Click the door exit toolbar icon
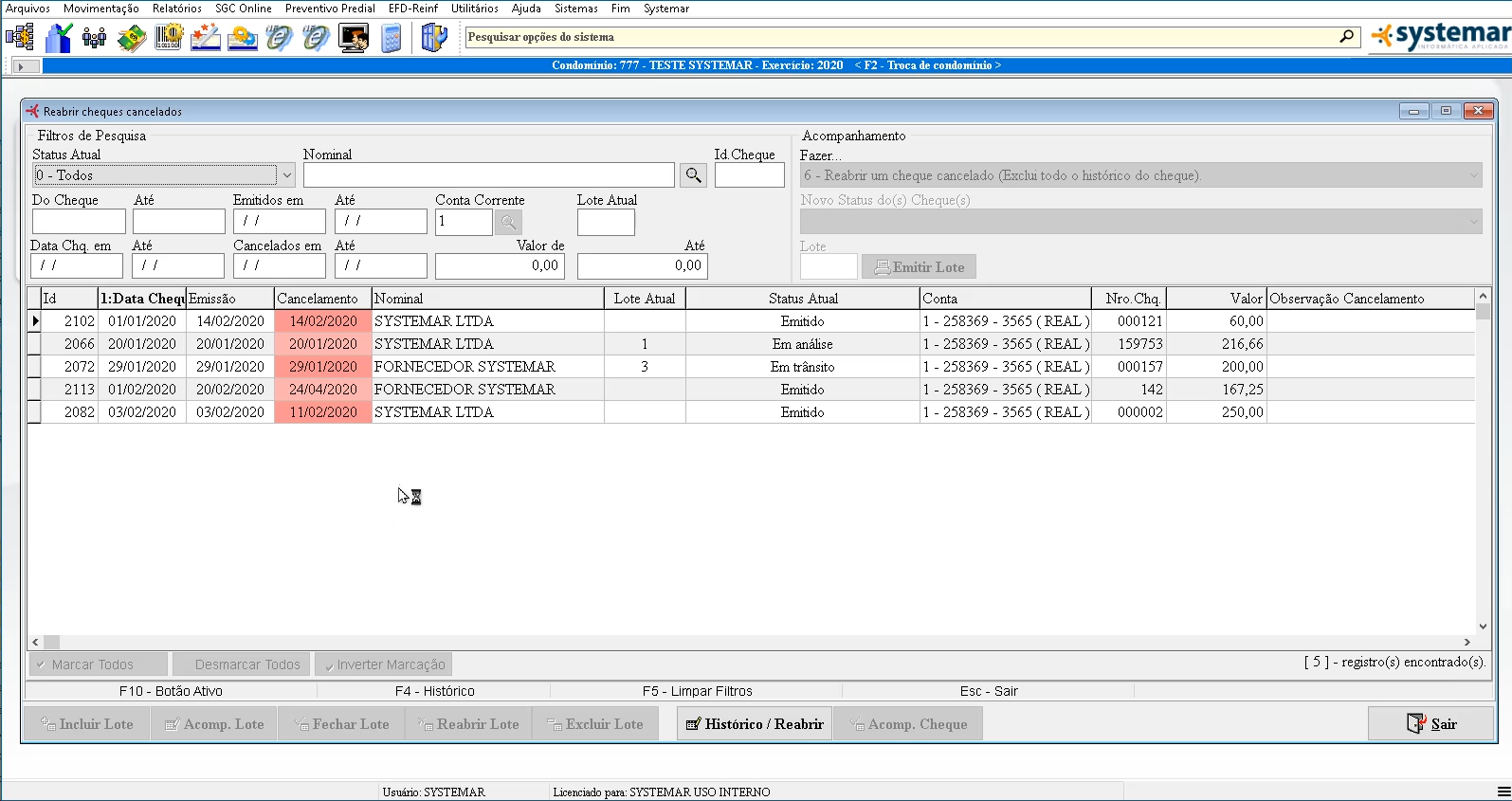 pyautogui.click(x=433, y=38)
